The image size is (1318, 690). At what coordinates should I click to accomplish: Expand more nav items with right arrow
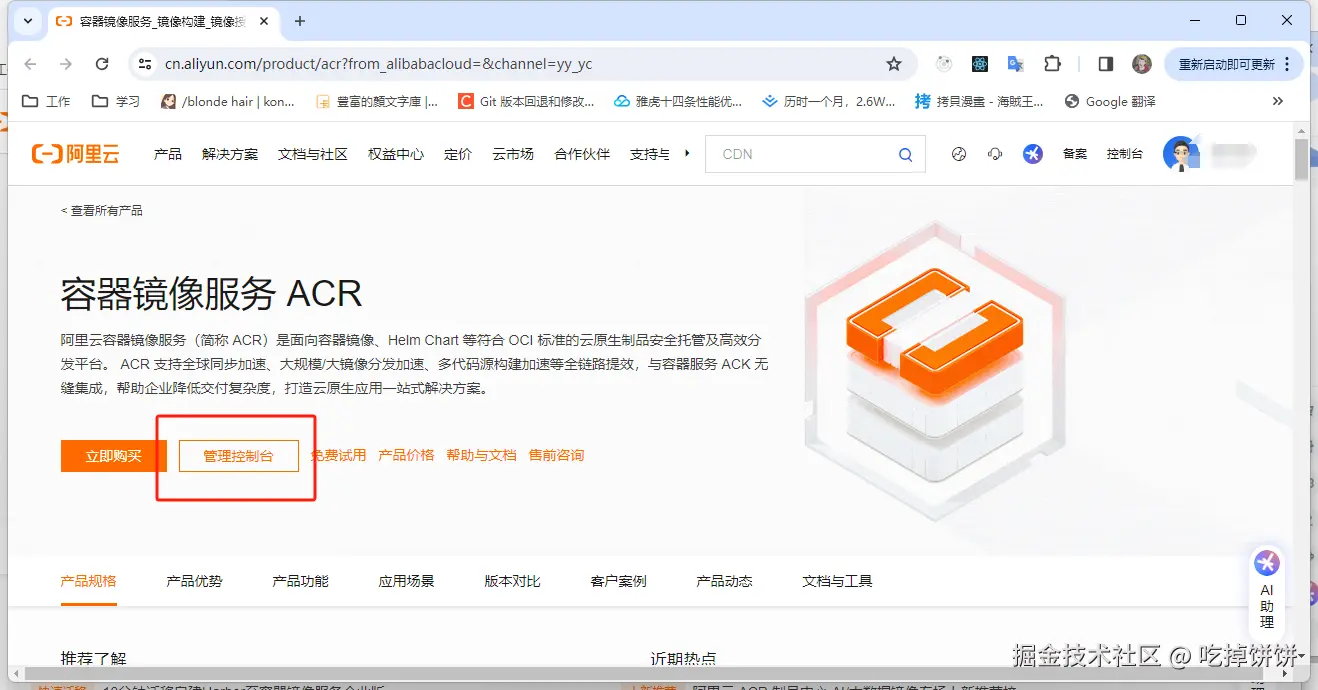(x=687, y=153)
